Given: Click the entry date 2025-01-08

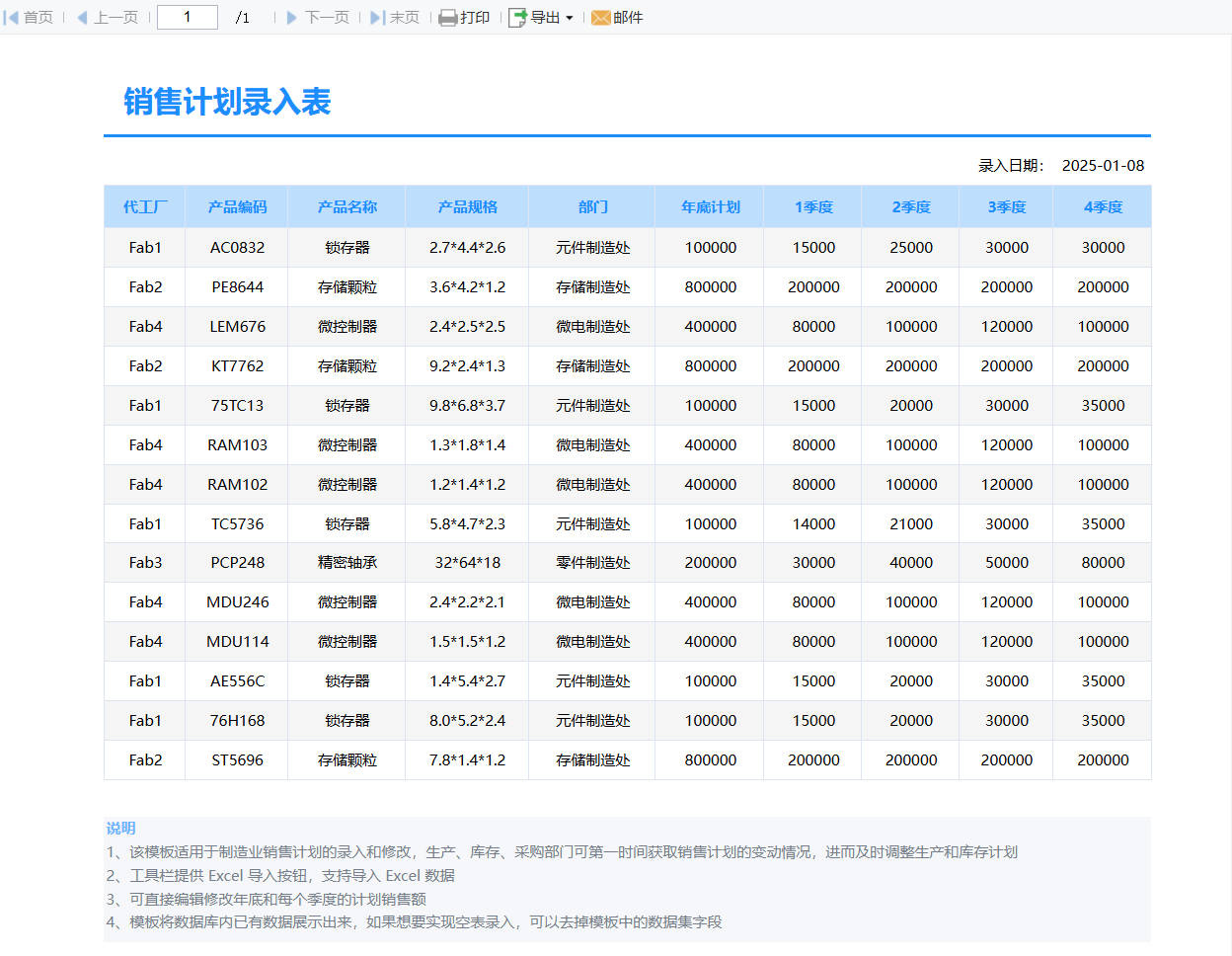Looking at the screenshot, I should point(1103,166).
